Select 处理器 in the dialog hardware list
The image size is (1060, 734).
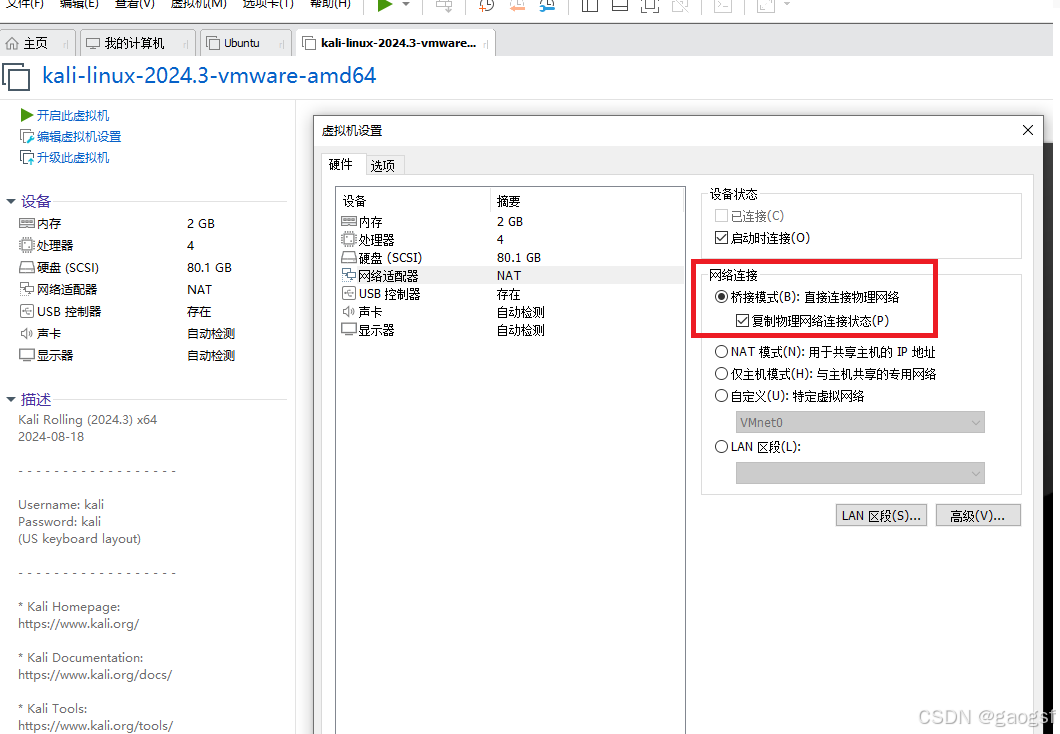tap(512, 240)
